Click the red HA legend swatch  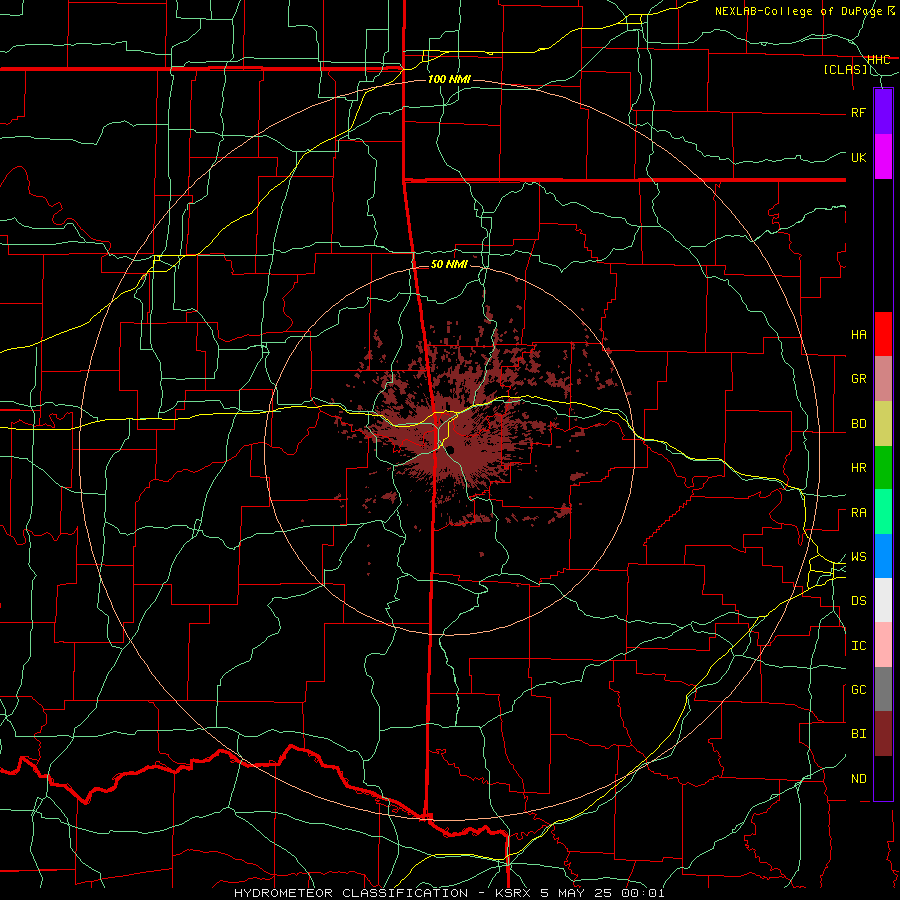[x=883, y=334]
